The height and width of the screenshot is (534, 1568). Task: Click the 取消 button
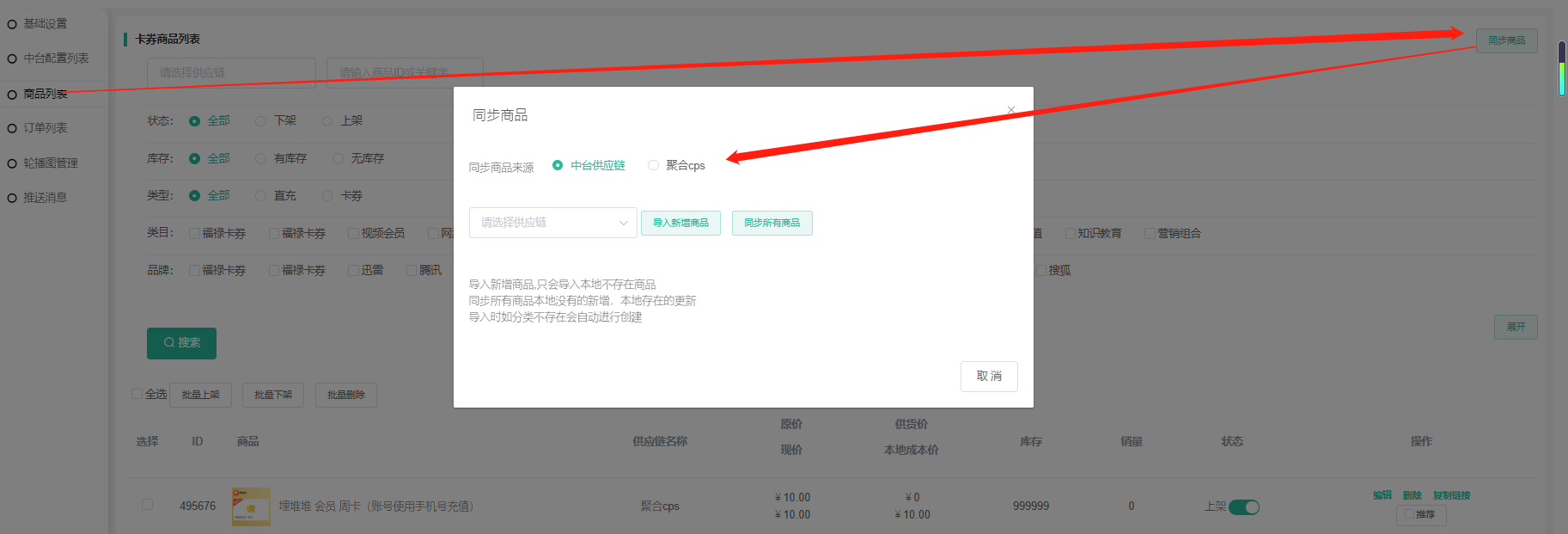click(x=989, y=376)
